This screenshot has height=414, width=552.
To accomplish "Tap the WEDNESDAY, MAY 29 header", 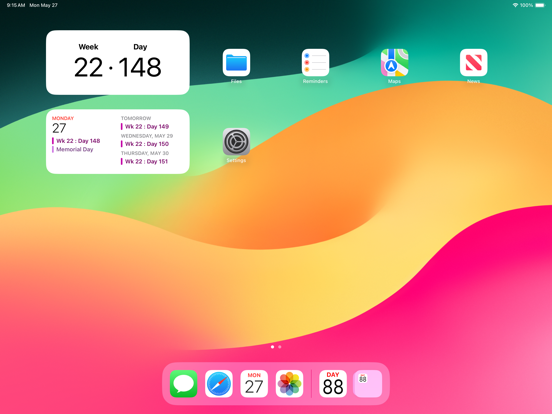I will pyautogui.click(x=147, y=136).
